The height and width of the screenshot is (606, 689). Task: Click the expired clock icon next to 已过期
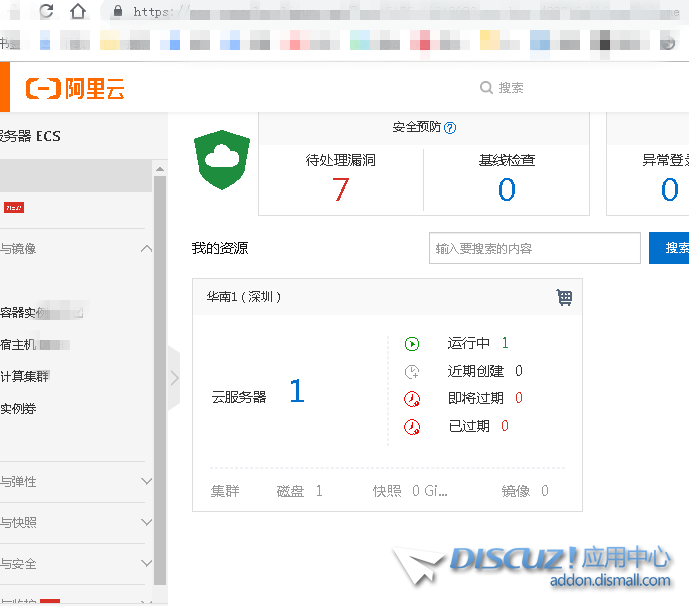tap(412, 427)
